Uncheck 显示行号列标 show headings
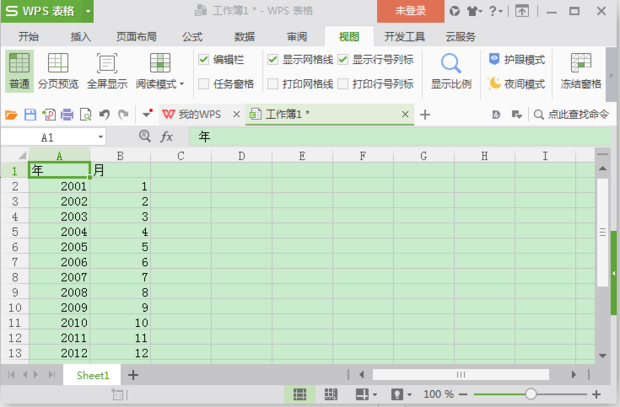 (x=343, y=60)
